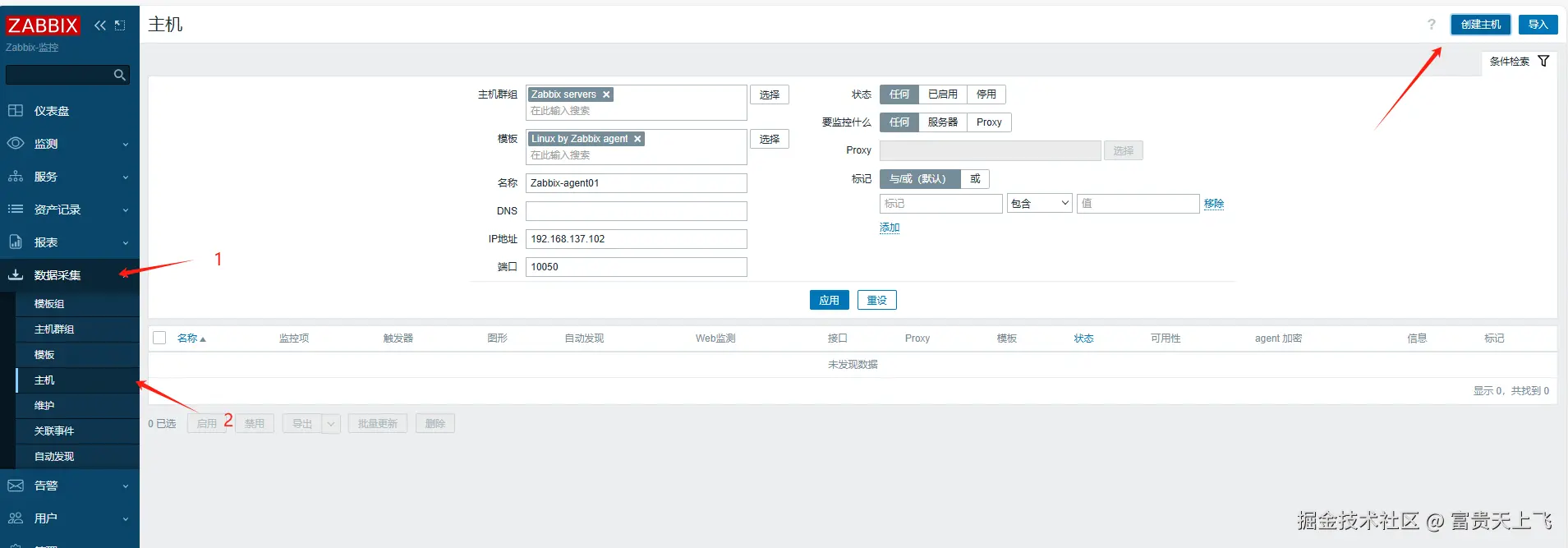The image size is (1568, 548).
Task: Toggle the 条件检索 filter funnel icon
Action: click(x=1543, y=62)
